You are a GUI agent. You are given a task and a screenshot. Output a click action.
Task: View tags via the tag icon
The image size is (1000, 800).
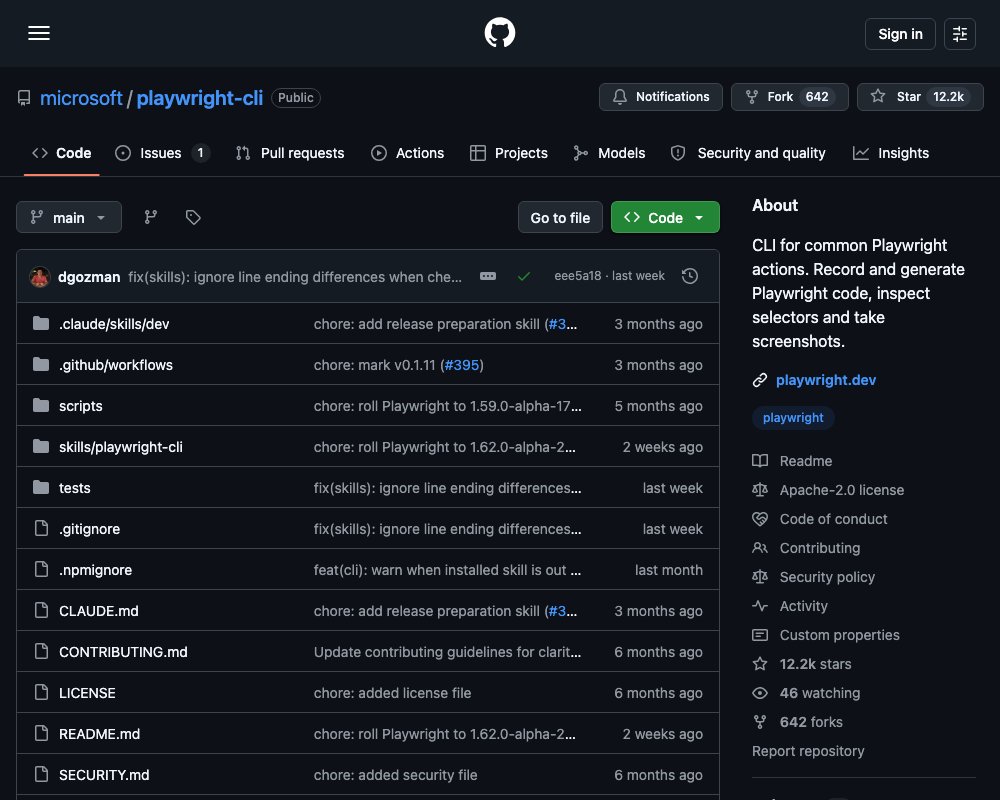point(193,218)
